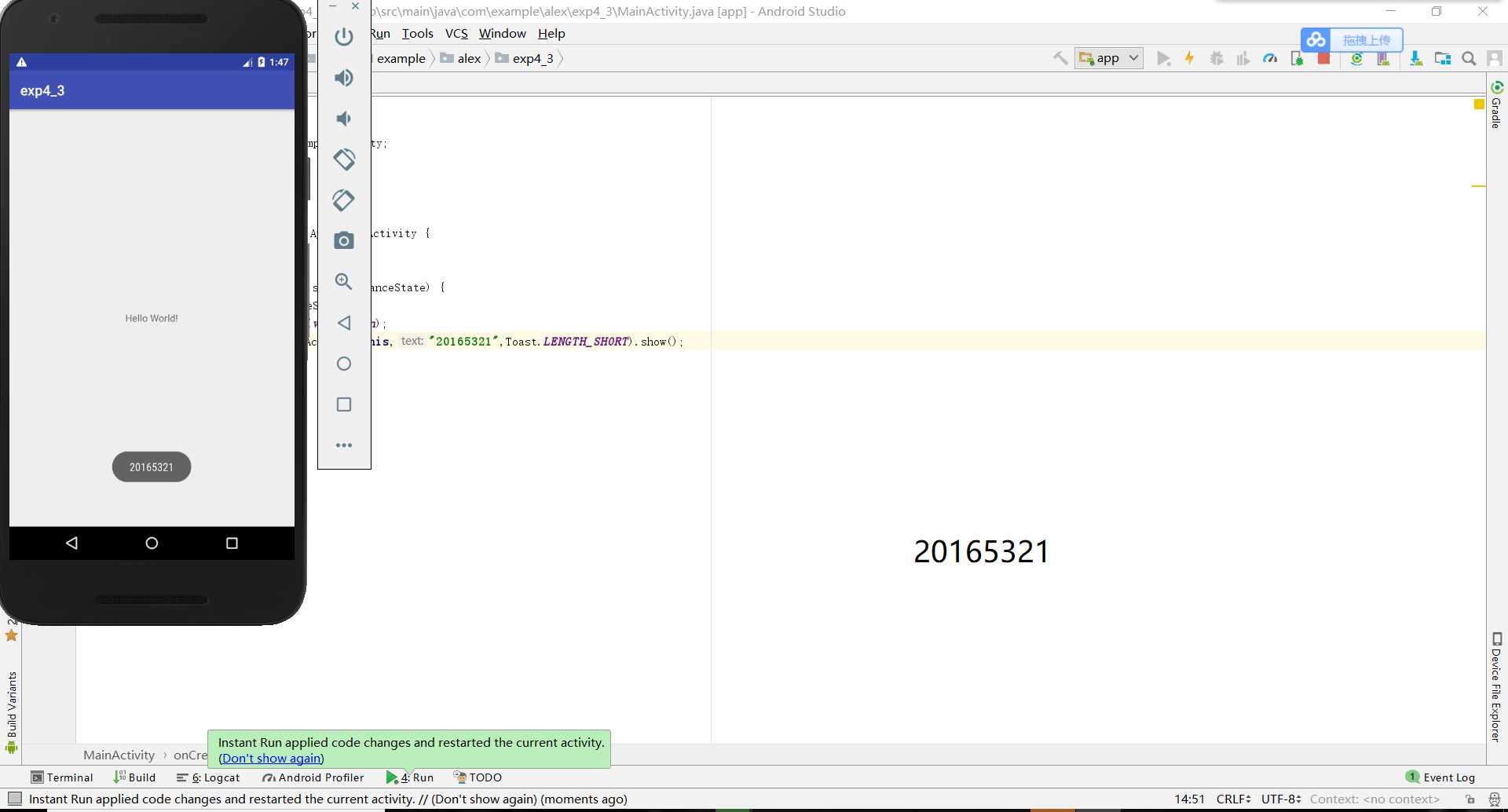Raise the emulator volume
The width and height of the screenshot is (1508, 812).
pos(344,78)
